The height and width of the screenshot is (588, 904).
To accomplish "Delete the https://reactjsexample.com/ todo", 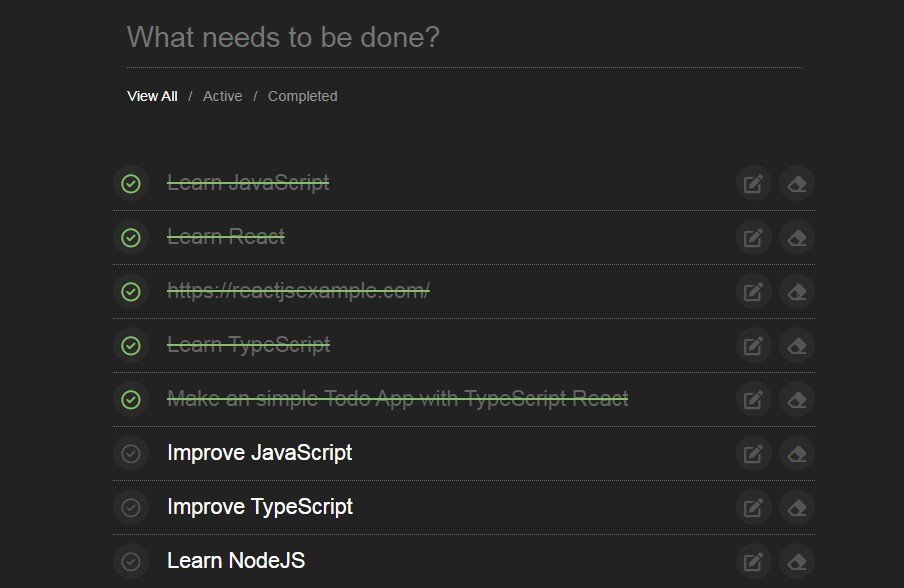I will click(796, 291).
